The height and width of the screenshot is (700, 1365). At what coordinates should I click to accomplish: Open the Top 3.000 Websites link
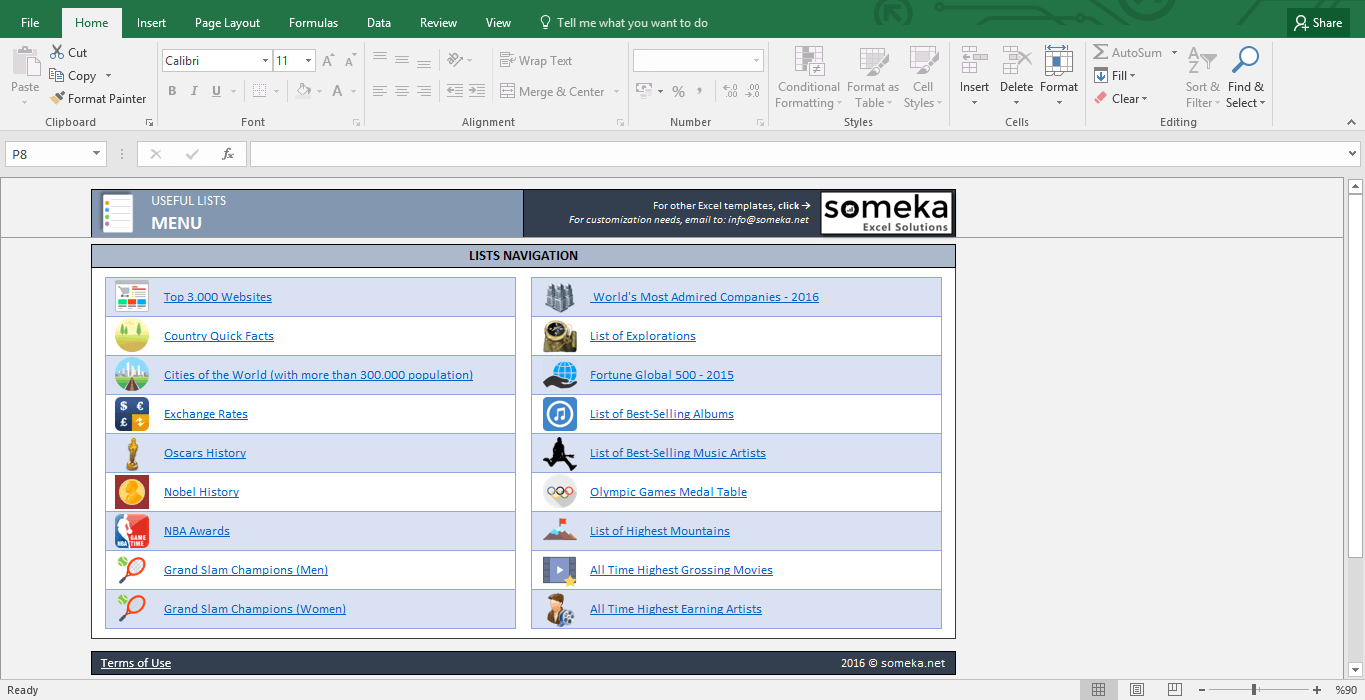218,297
